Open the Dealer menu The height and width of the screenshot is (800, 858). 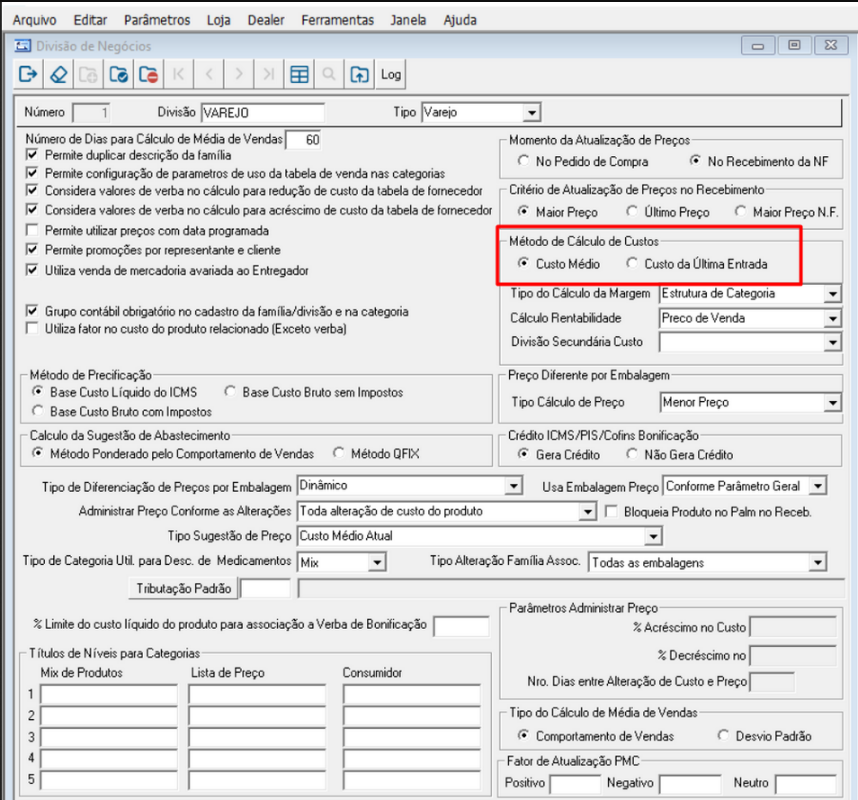266,20
